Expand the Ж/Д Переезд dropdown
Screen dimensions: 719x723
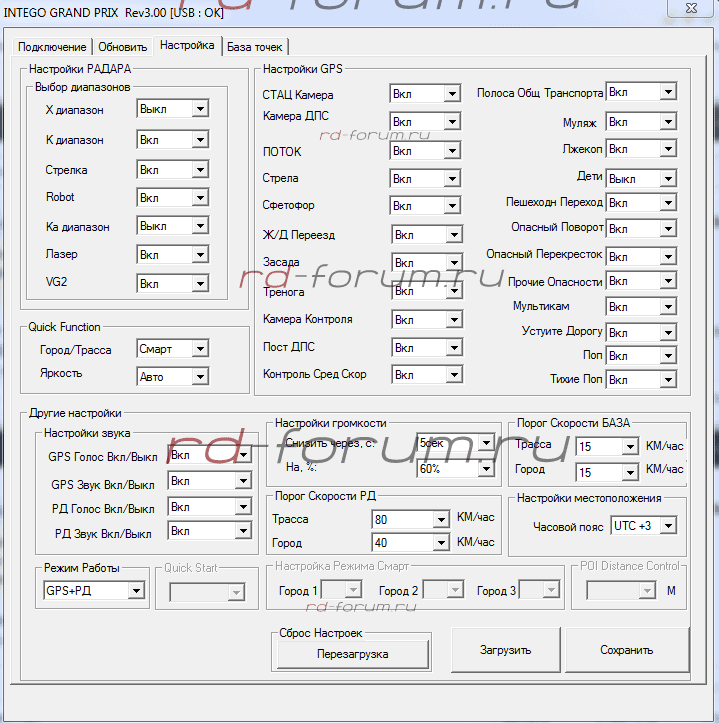427,235
